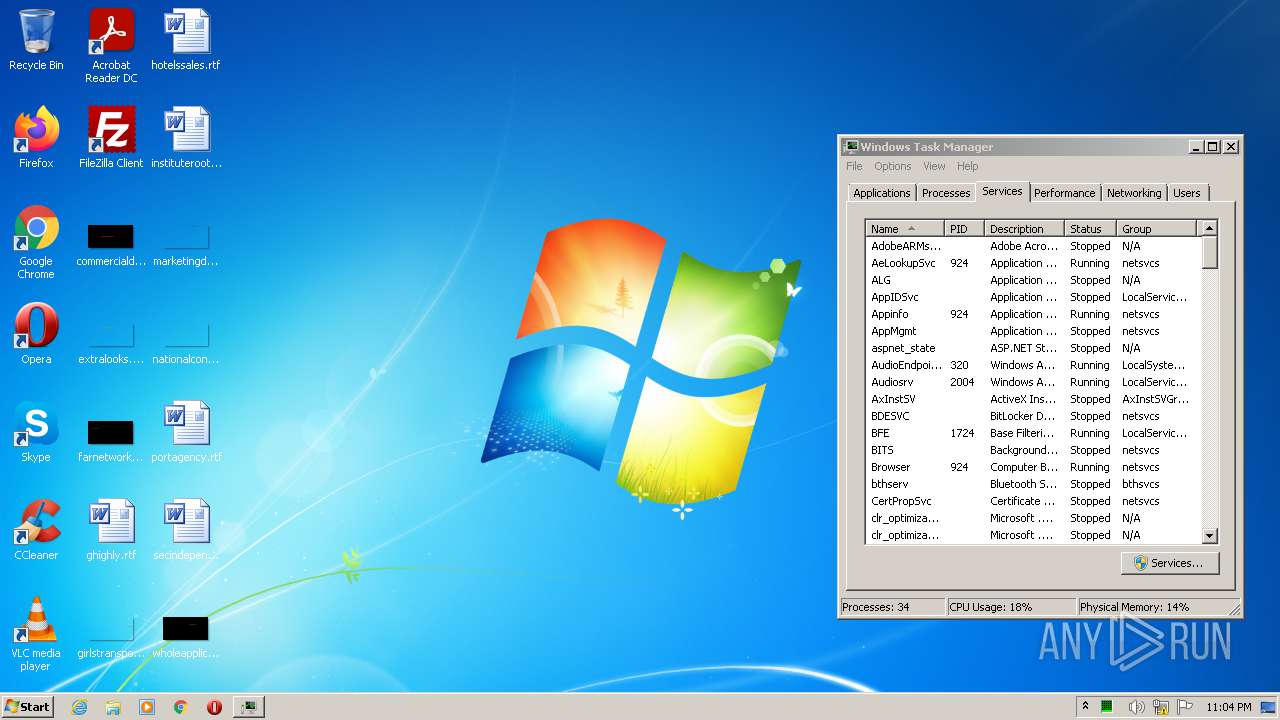The image size is (1280, 720).
Task: Select the aspnet_state service row
Action: (1033, 348)
